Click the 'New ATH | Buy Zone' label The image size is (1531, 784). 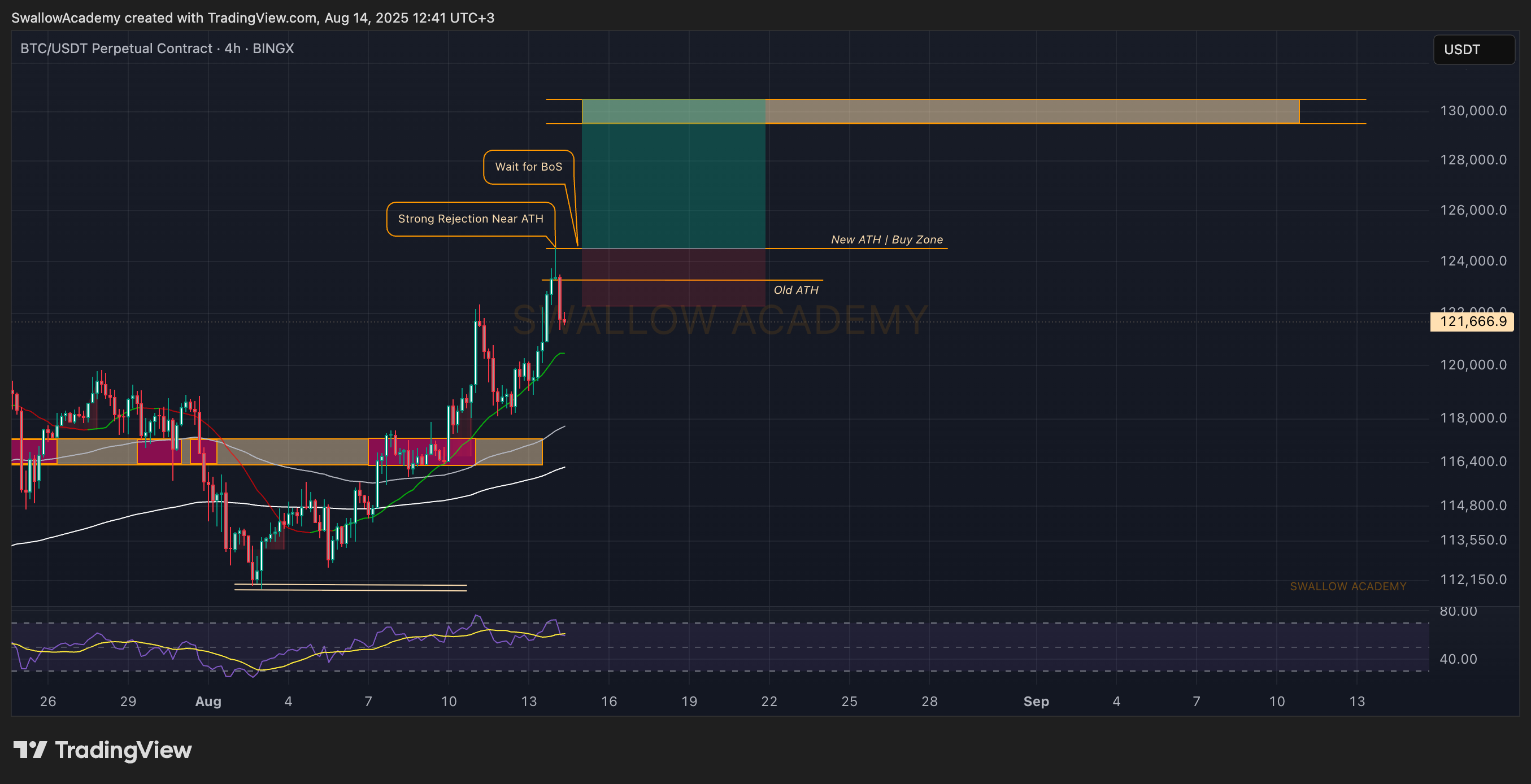click(887, 239)
